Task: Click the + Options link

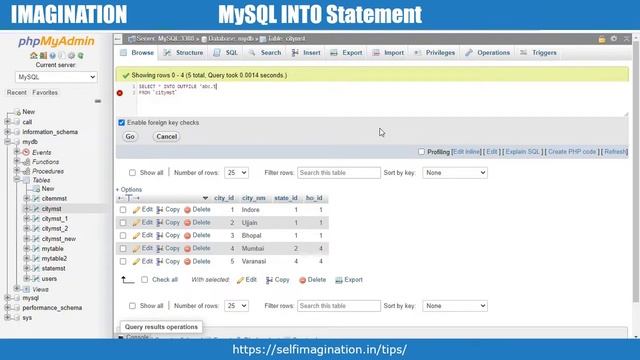Action: [x=129, y=190]
